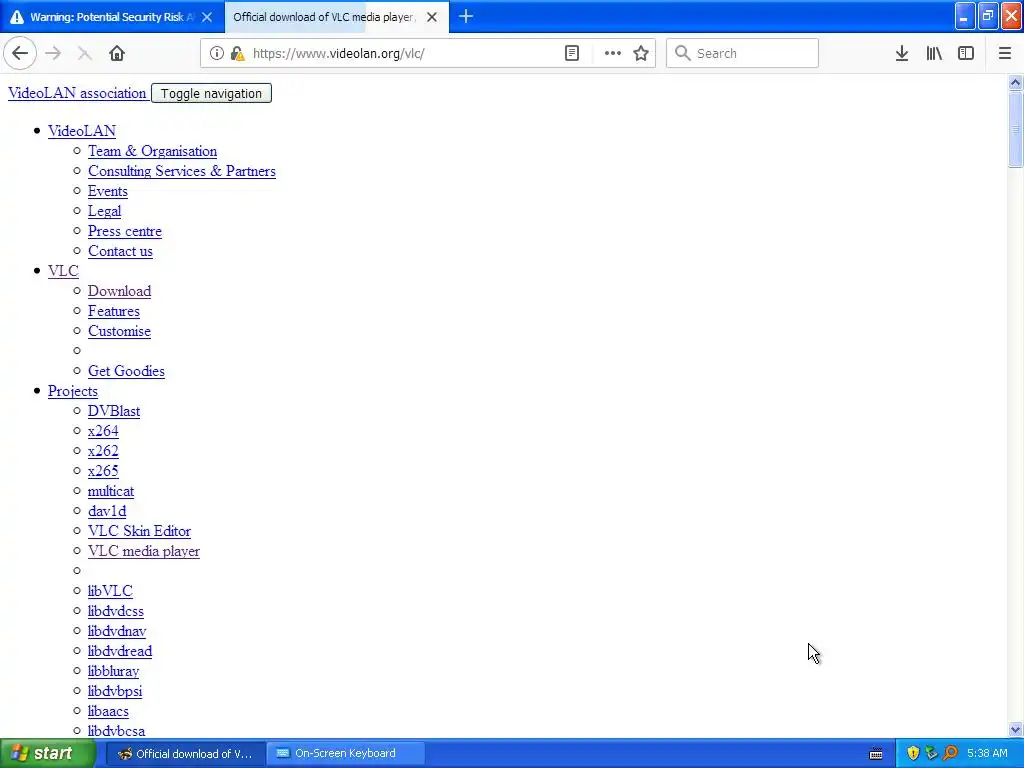Image resolution: width=1024 pixels, height=768 pixels.
Task: Bookmark this page with star icon
Action: 641,54
